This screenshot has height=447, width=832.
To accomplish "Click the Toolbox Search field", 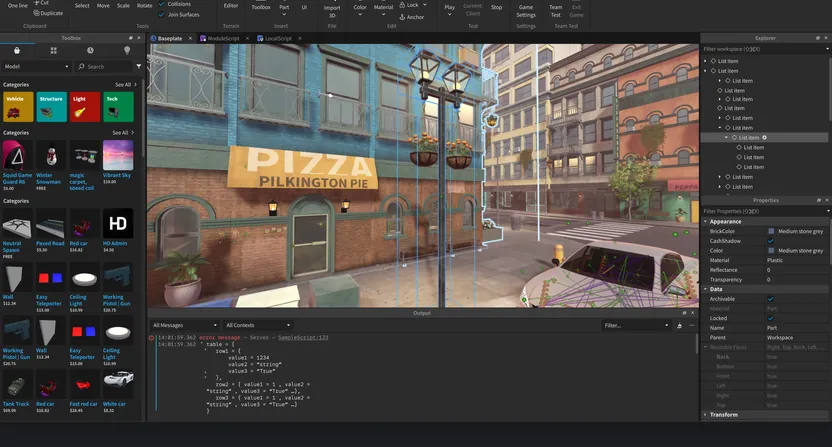I will point(104,66).
